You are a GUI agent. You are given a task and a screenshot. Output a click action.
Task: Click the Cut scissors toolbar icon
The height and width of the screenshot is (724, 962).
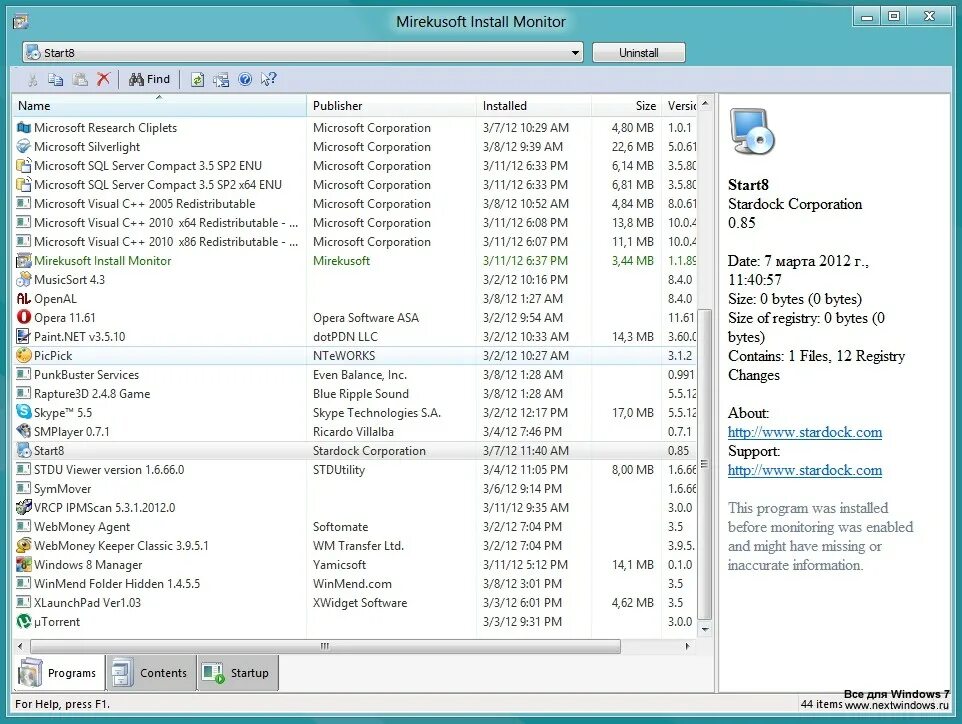click(33, 79)
